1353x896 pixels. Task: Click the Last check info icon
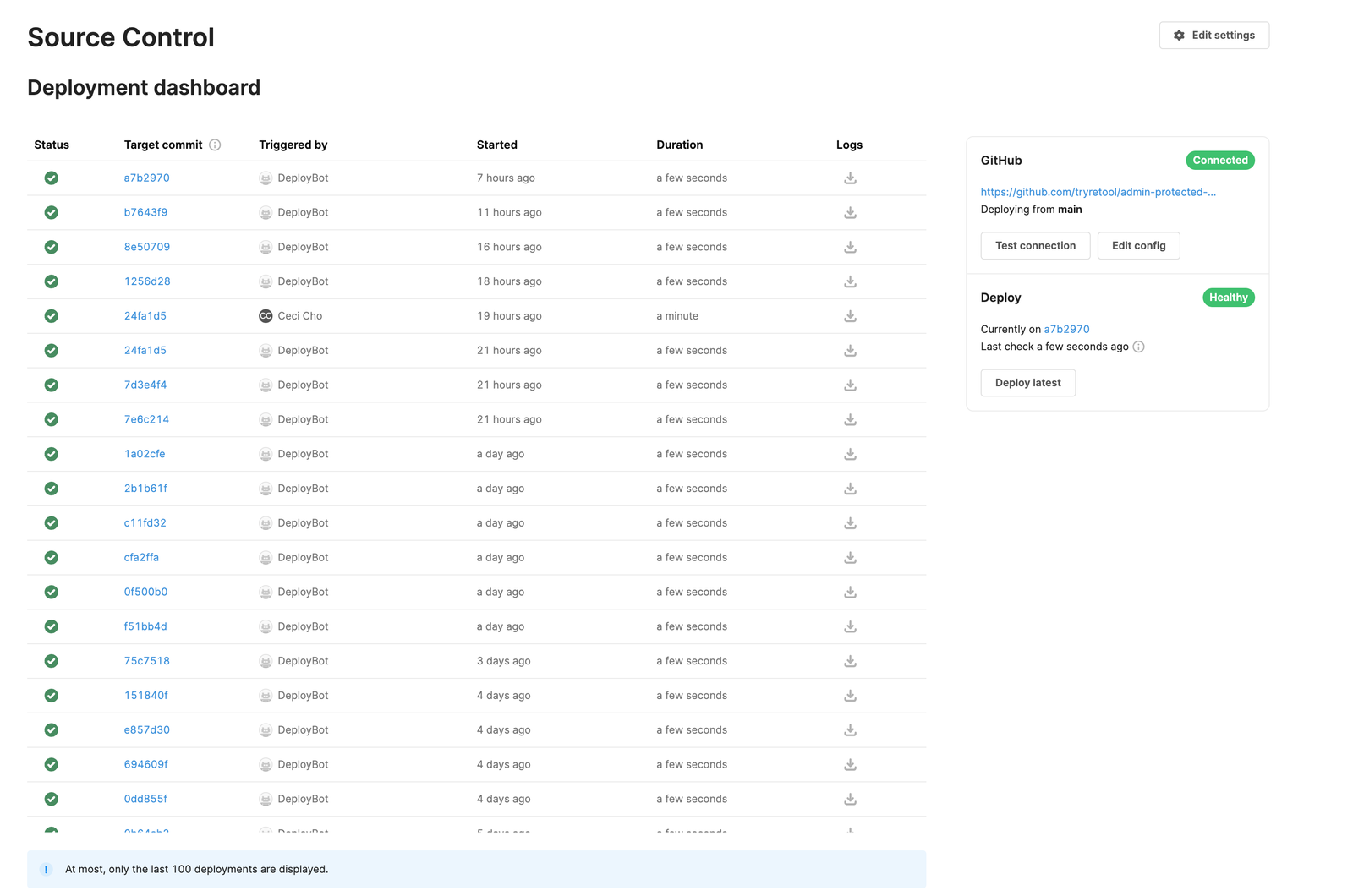[x=1138, y=347]
